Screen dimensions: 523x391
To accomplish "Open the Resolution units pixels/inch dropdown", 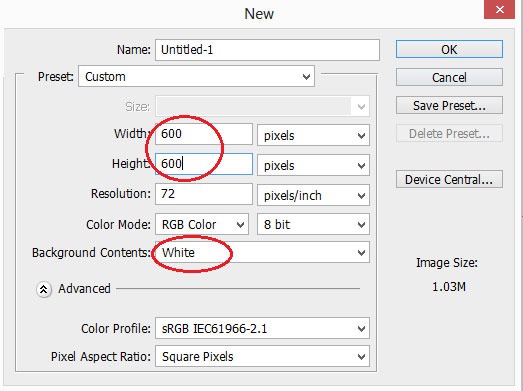I will click(313, 195).
